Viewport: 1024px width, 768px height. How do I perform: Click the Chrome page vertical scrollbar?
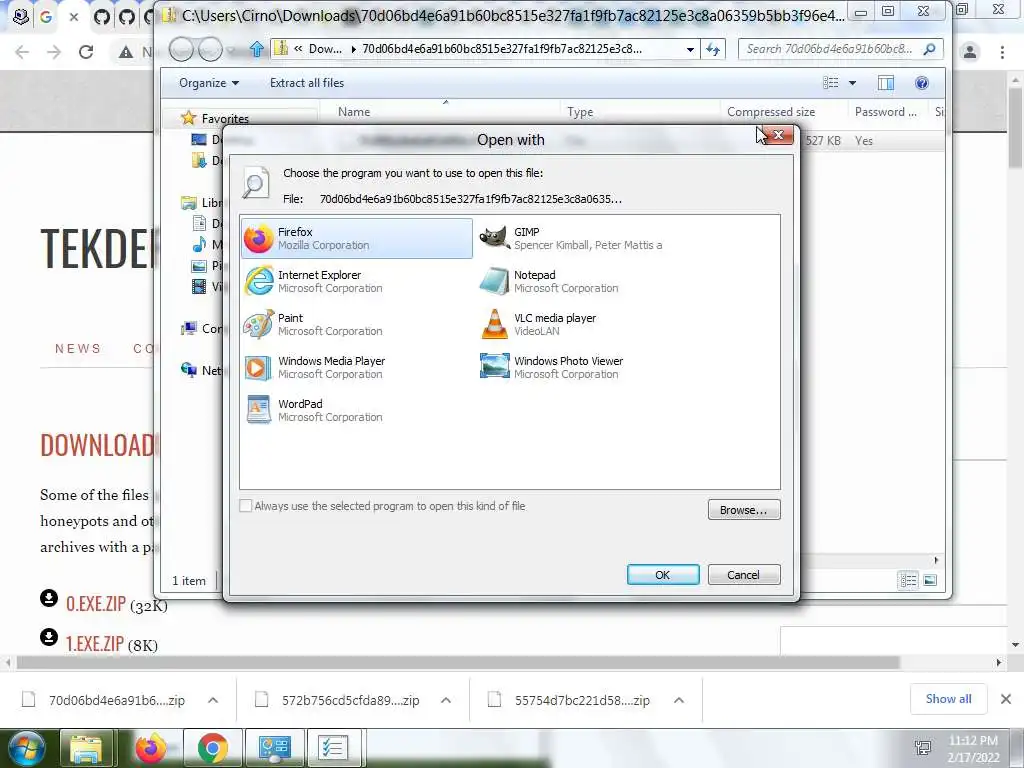point(1016,127)
